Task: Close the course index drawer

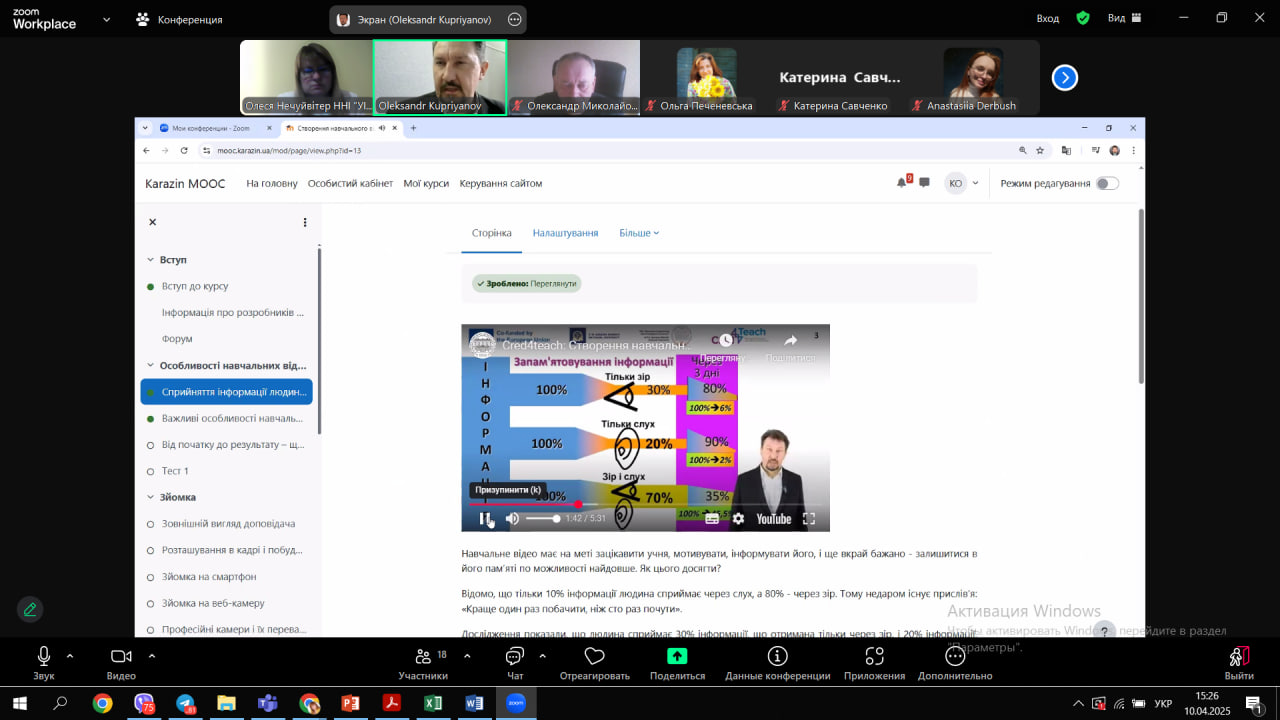Action: [153, 222]
